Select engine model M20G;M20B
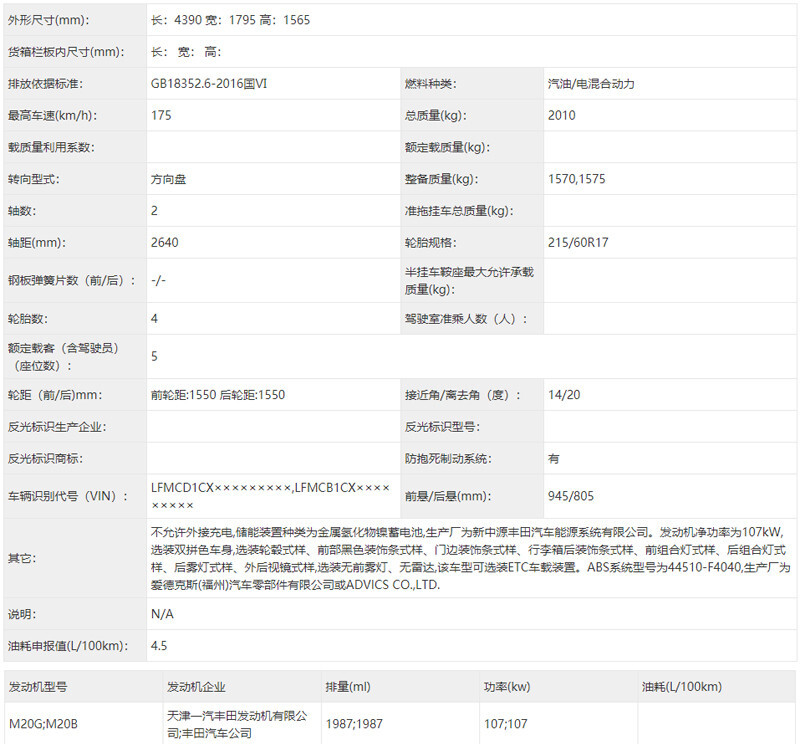Image resolution: width=800 pixels, height=744 pixels. (x=43, y=724)
